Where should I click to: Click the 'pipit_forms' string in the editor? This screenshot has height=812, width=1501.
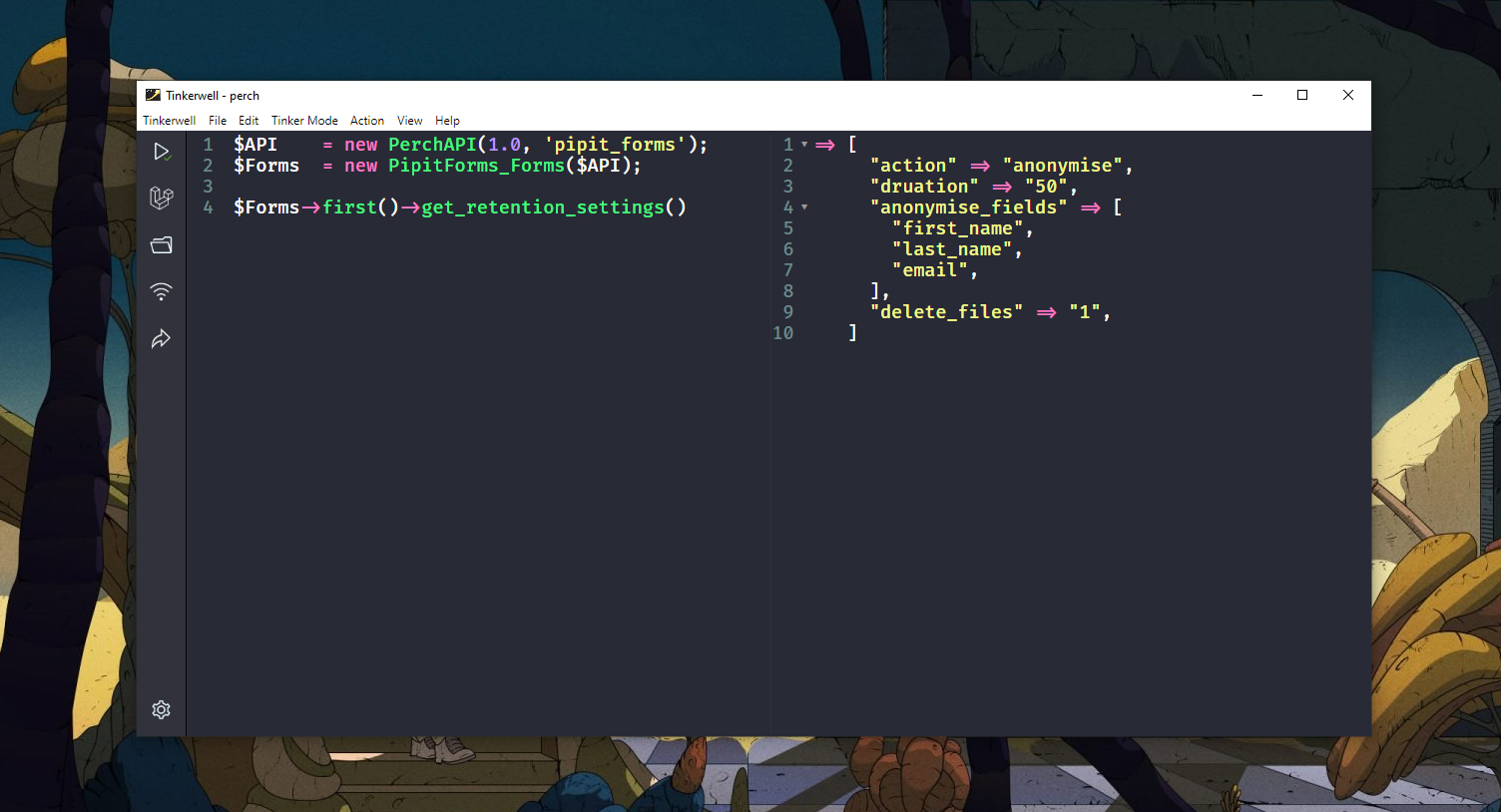coord(614,145)
